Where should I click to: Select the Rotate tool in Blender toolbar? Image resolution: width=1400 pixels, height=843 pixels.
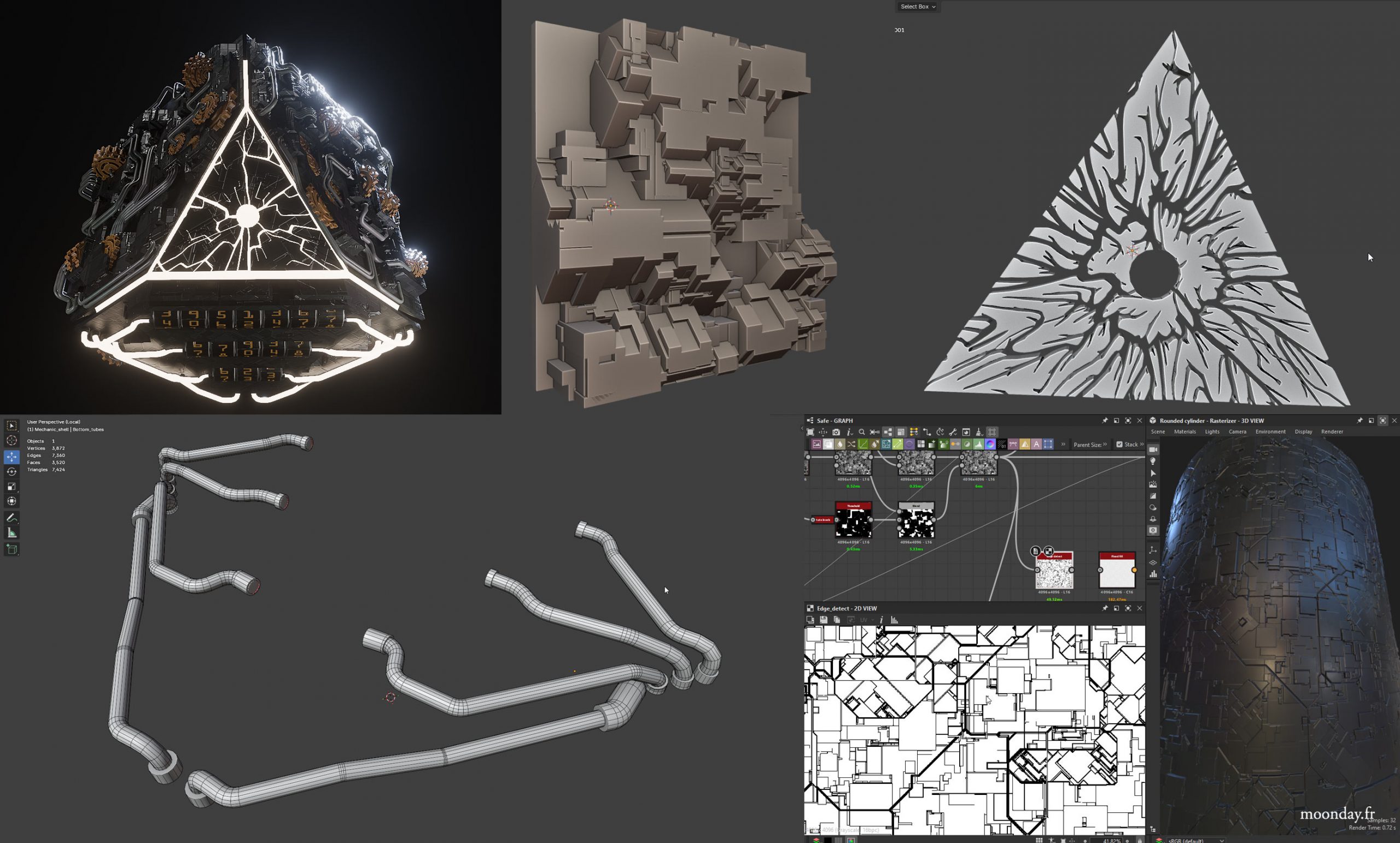coord(11,471)
